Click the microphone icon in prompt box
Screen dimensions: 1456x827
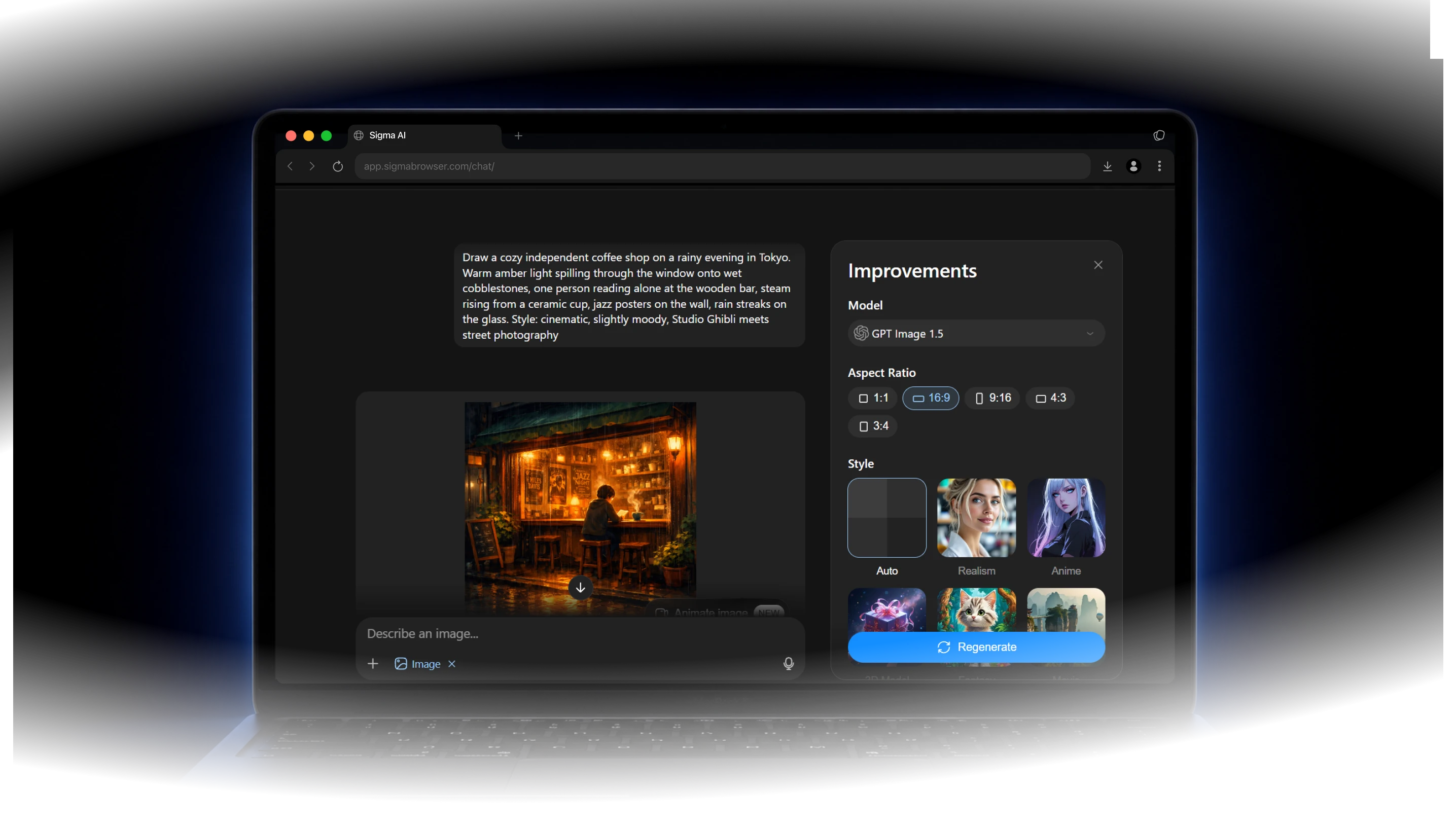tap(789, 663)
